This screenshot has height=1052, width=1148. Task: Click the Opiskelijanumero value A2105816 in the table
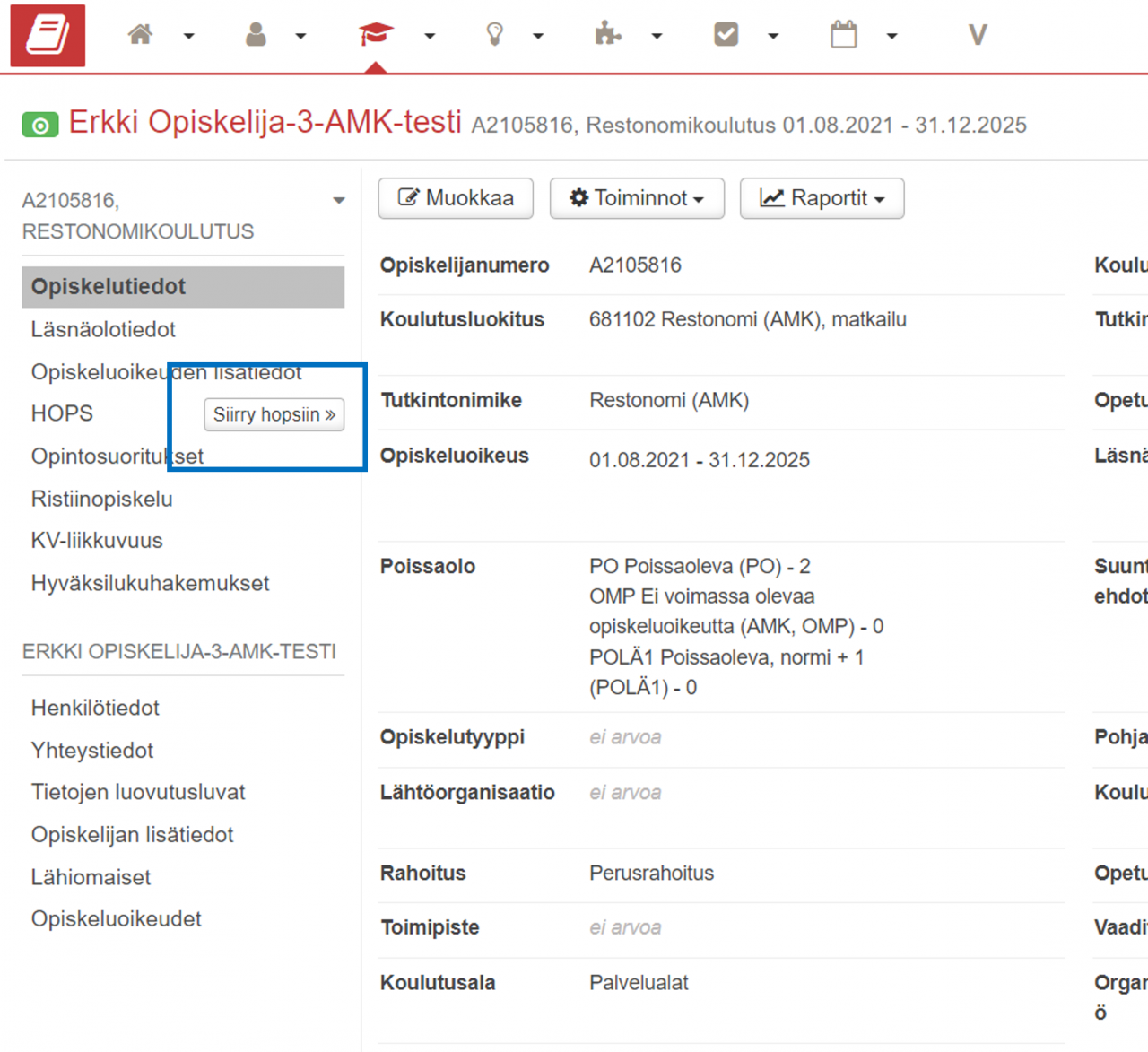[635, 265]
